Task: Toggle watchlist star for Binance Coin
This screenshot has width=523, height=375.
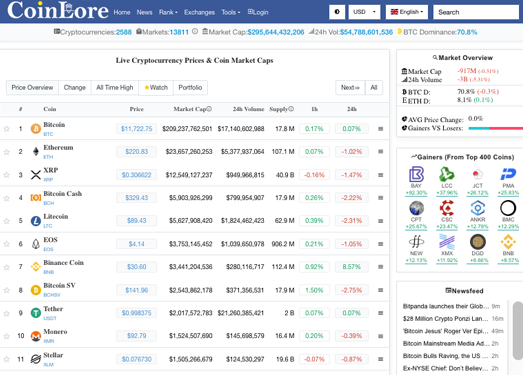Action: pyautogui.click(x=6, y=267)
